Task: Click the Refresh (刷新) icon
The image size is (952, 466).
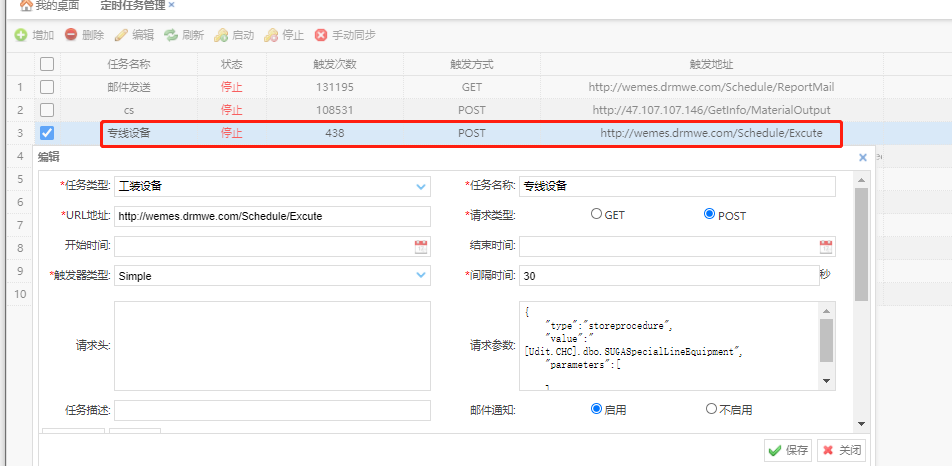Action: (x=171, y=35)
